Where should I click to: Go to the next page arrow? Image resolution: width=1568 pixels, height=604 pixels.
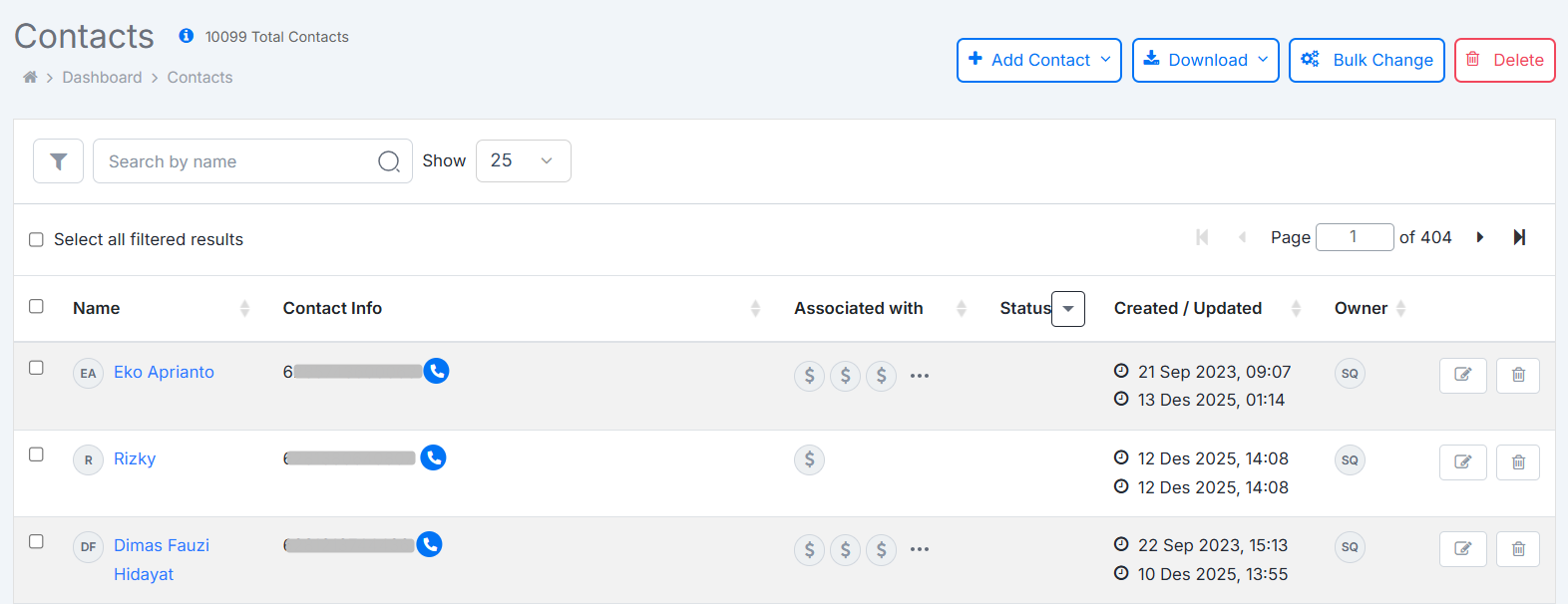1480,237
